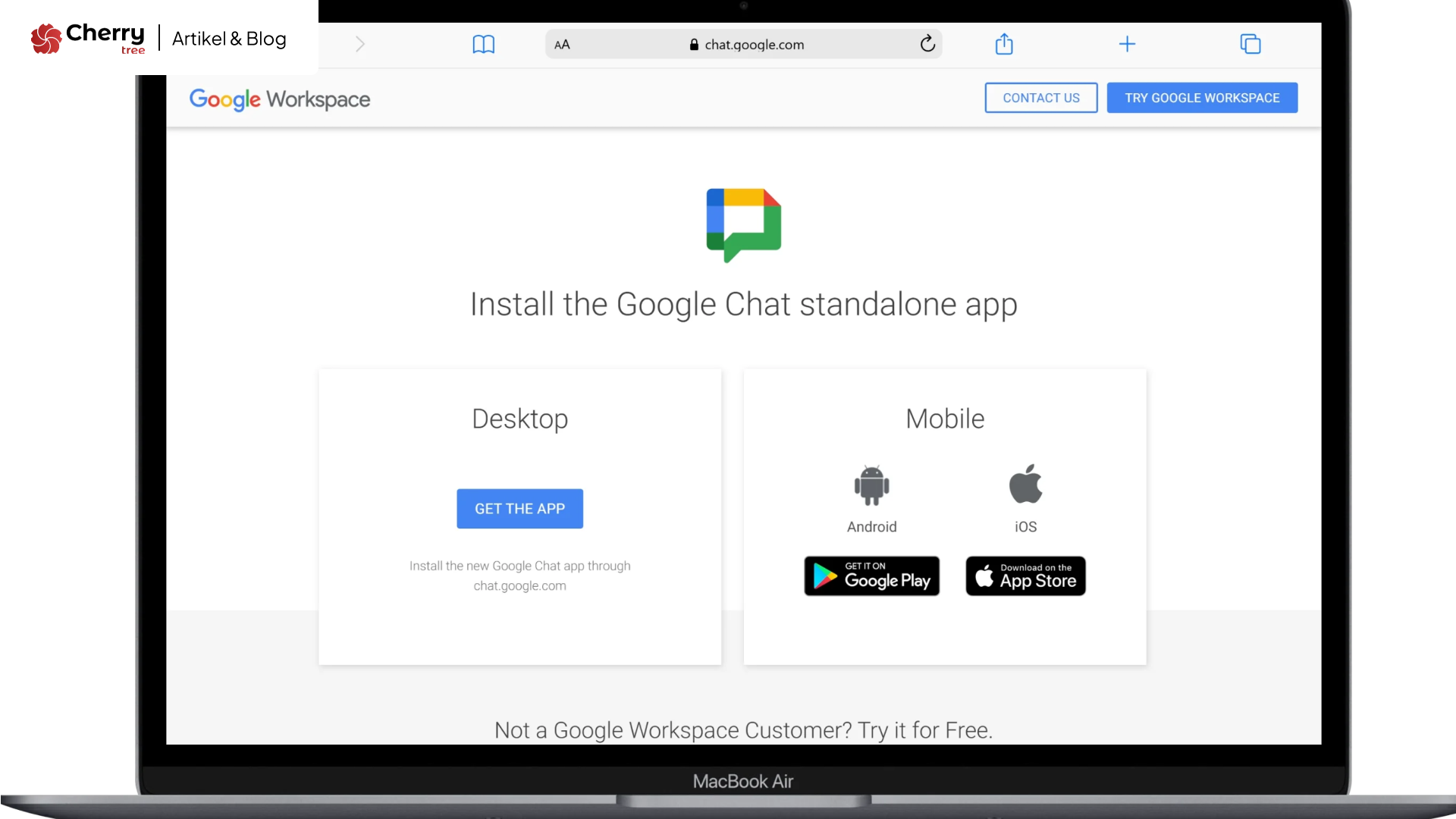Click TRY GOOGLE WORKSPACE button

click(x=1202, y=98)
